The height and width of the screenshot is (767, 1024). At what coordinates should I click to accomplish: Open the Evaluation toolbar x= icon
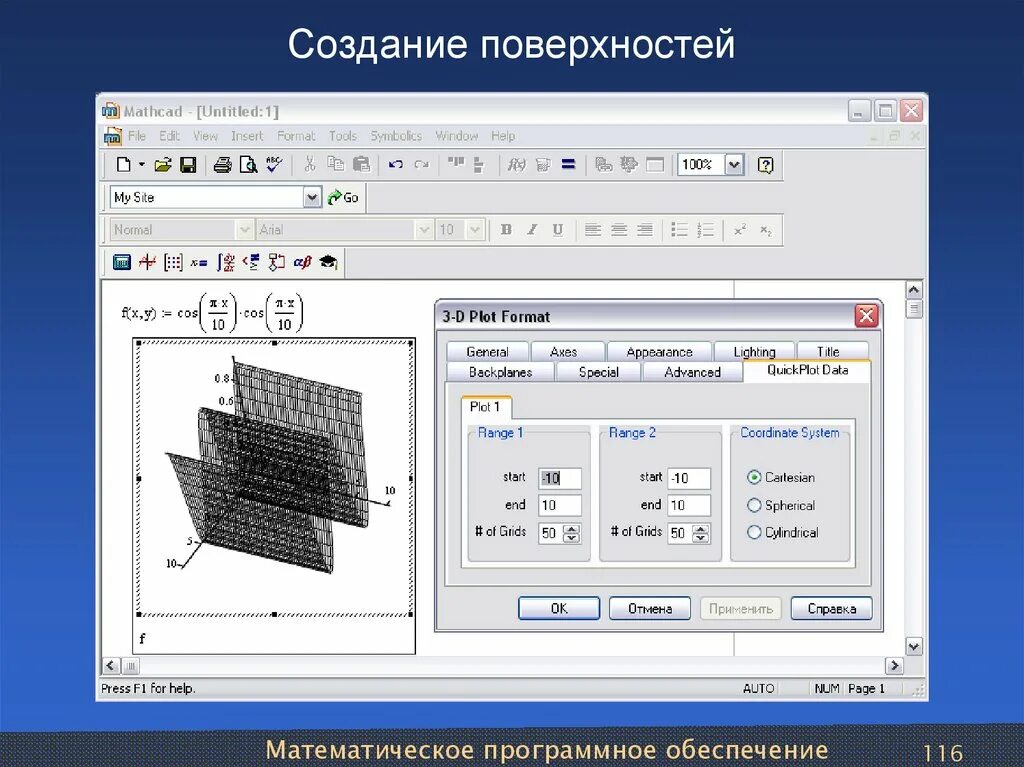click(199, 263)
